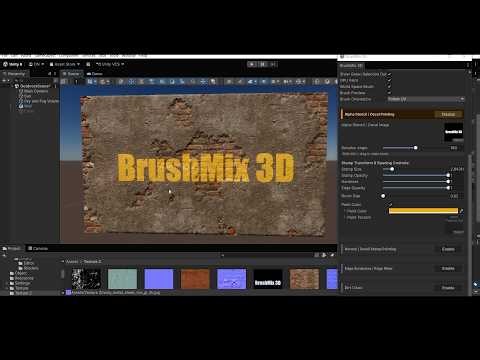Viewport: 480px width, 360px height.
Task: Enable the Edge Scratches / Edge Wear section
Action: click(448, 268)
